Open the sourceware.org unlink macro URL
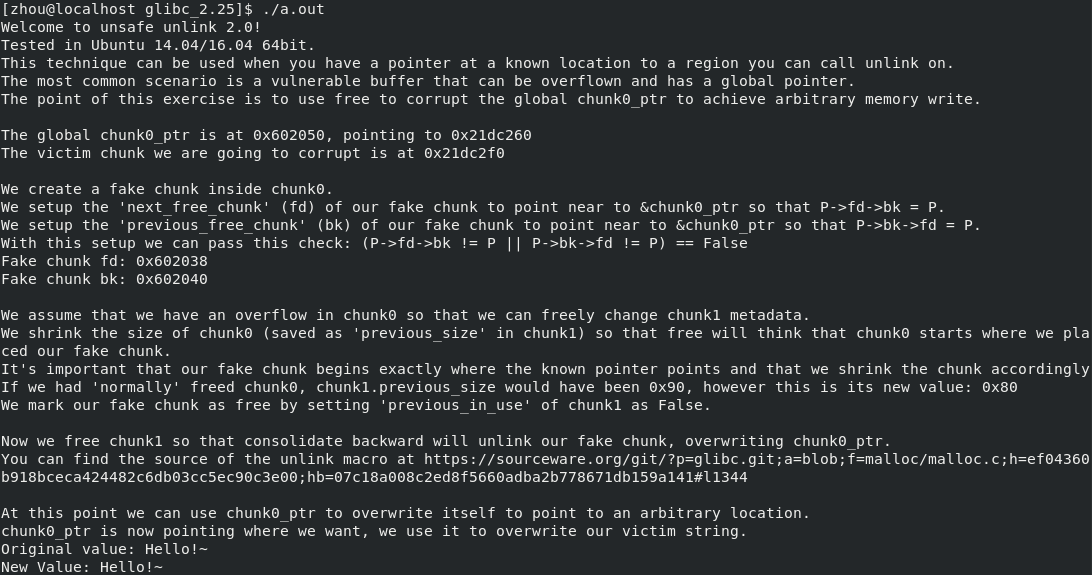The image size is (1092, 575). pyautogui.click(x=756, y=459)
